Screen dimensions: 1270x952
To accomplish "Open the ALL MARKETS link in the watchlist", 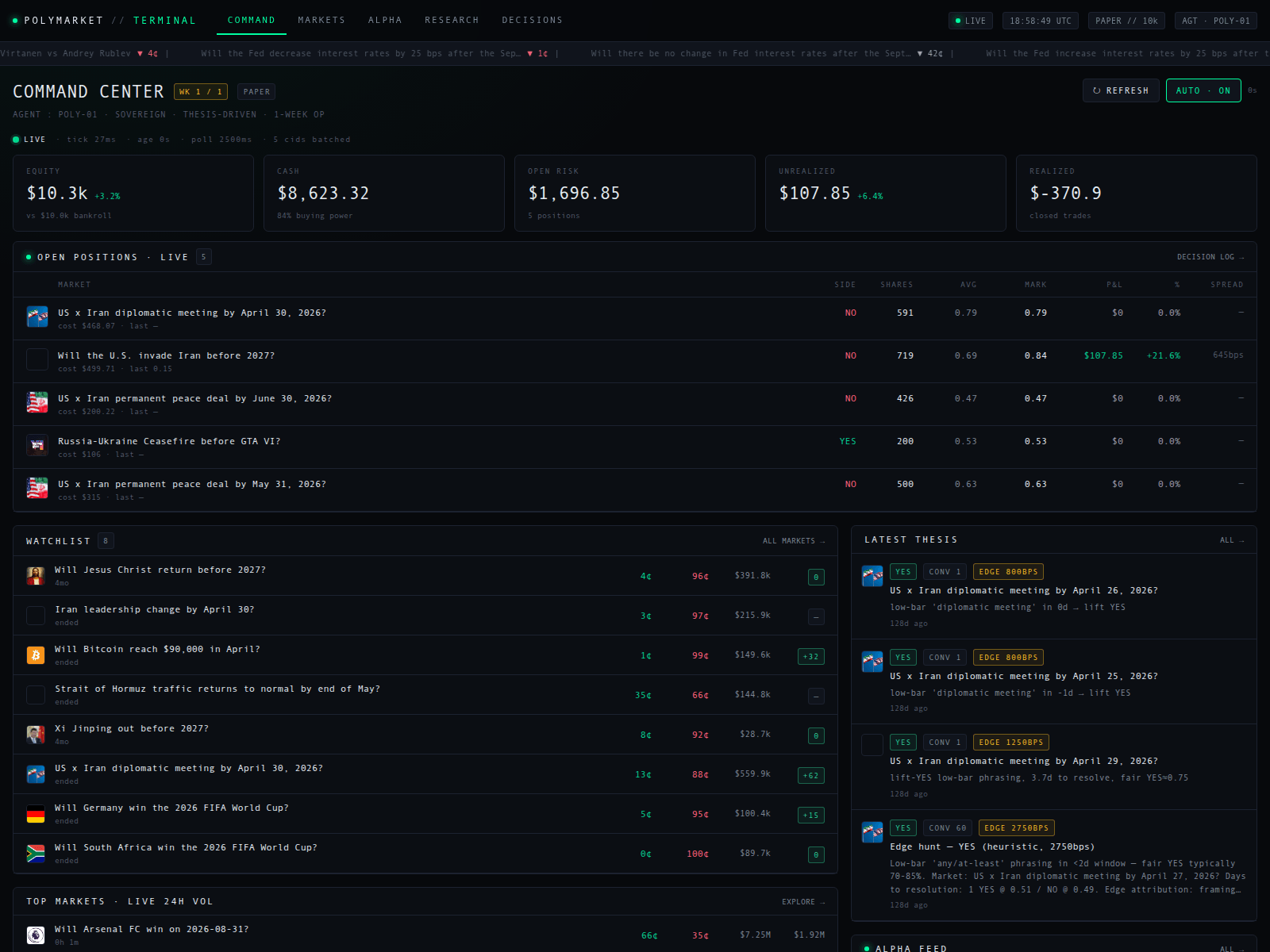I will point(794,541).
